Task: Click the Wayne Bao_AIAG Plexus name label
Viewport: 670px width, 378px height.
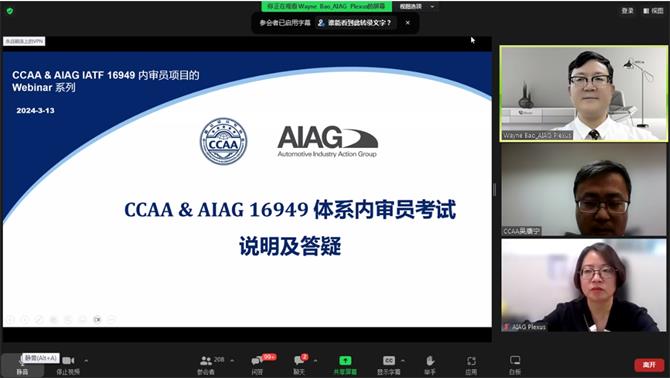Action: click(537, 135)
